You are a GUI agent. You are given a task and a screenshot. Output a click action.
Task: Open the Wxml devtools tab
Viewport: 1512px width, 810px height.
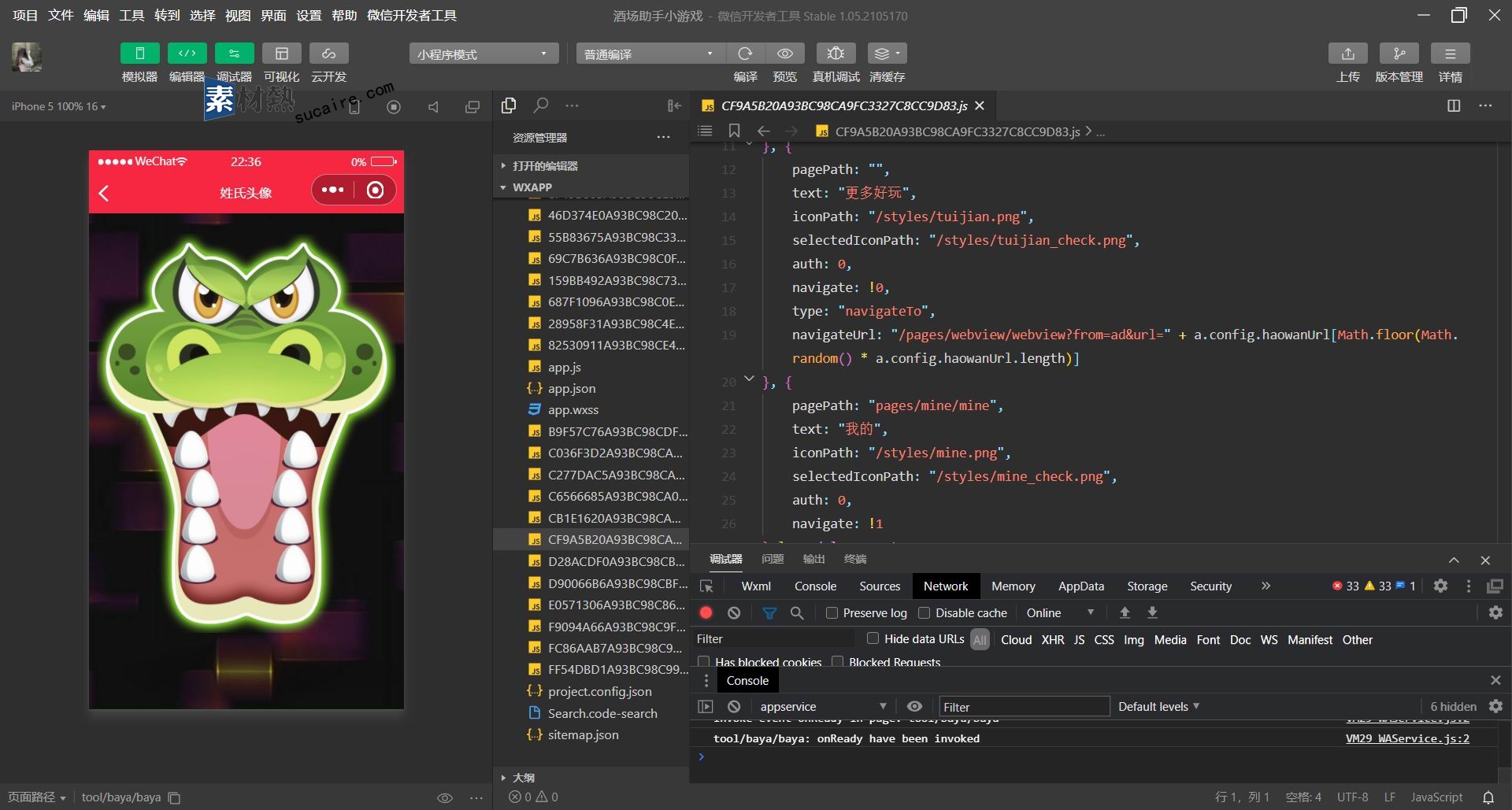(756, 586)
